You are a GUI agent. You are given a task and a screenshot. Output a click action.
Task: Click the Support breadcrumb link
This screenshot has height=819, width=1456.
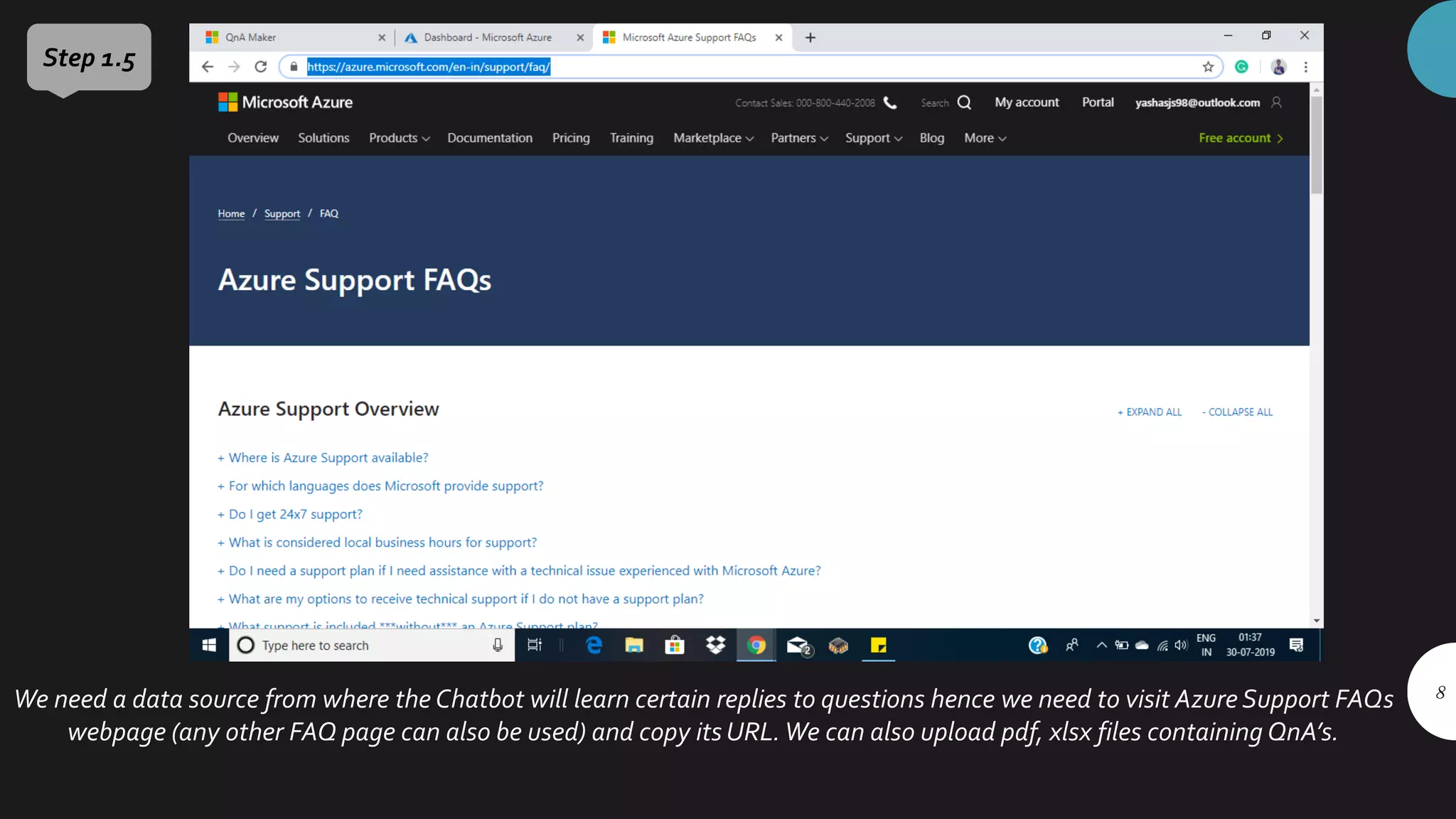pos(282,213)
